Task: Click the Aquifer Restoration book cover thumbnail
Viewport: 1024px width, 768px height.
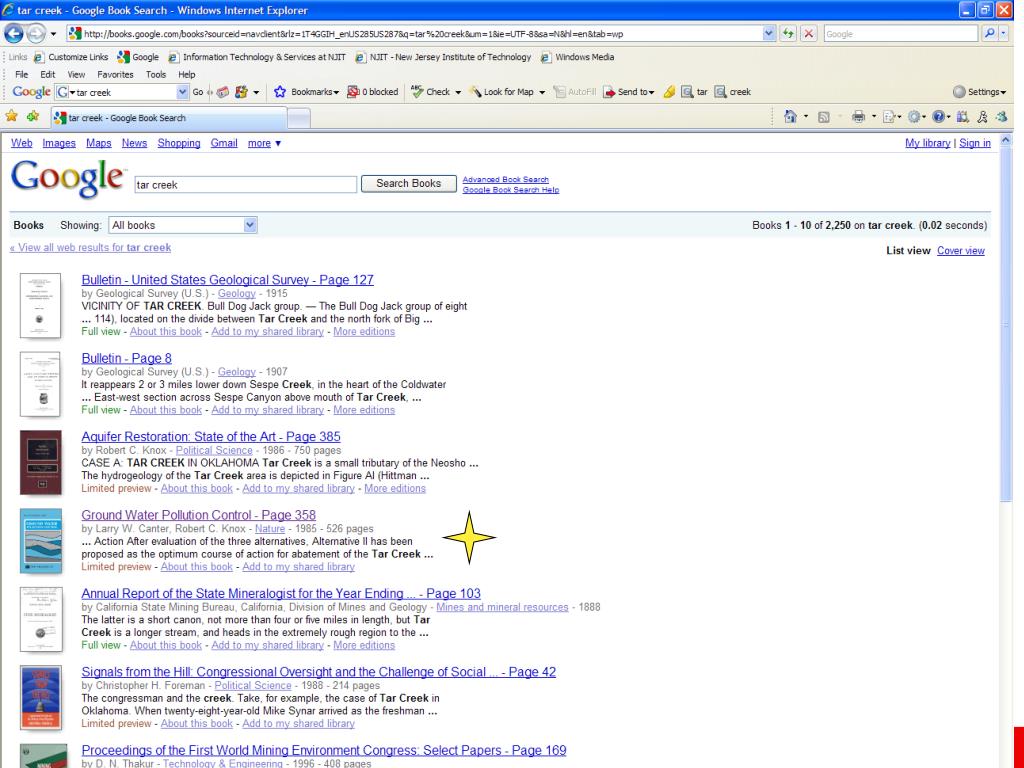Action: click(40, 462)
